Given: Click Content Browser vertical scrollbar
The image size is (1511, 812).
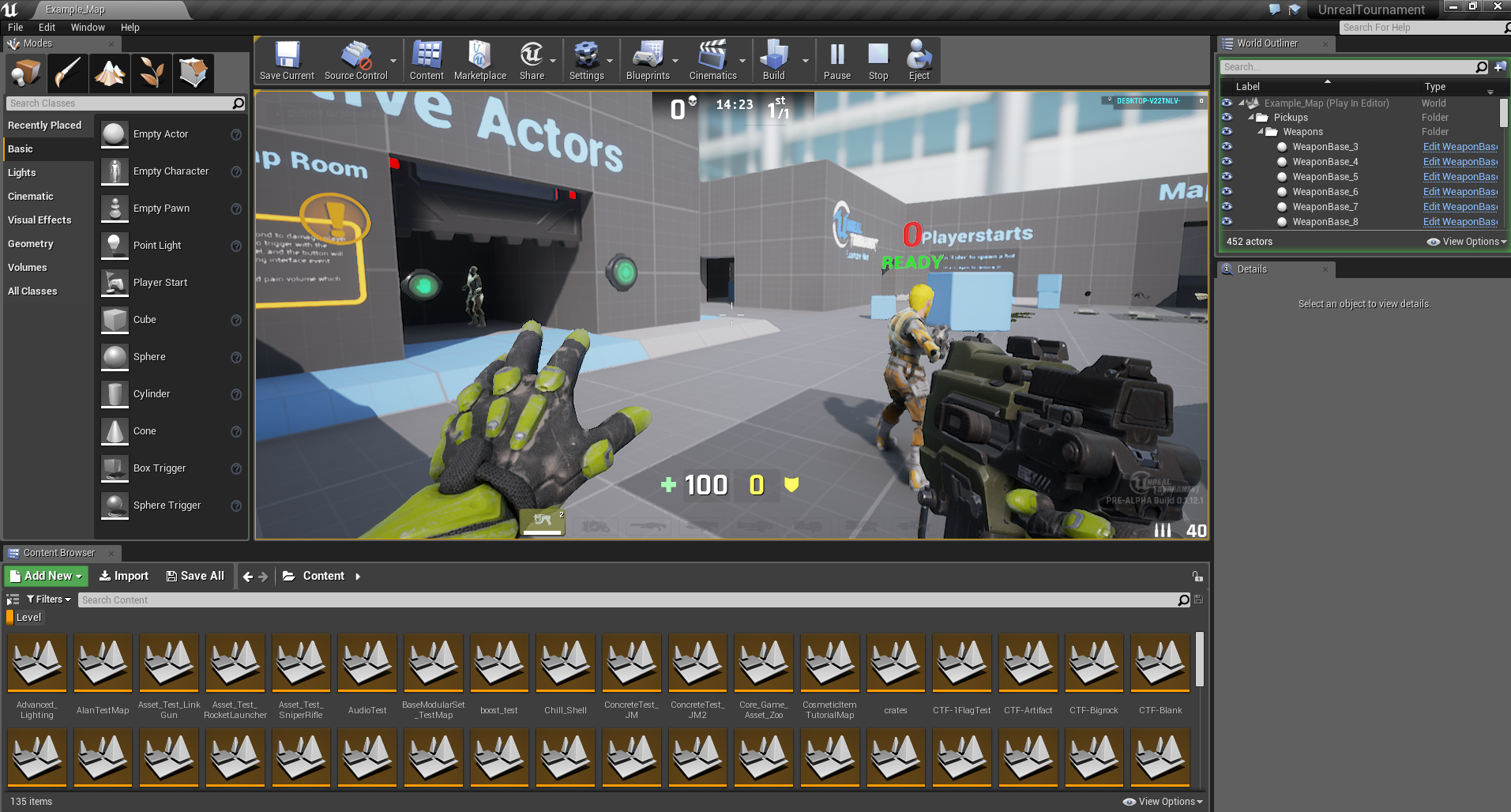Looking at the screenshot, I should click(1200, 659).
